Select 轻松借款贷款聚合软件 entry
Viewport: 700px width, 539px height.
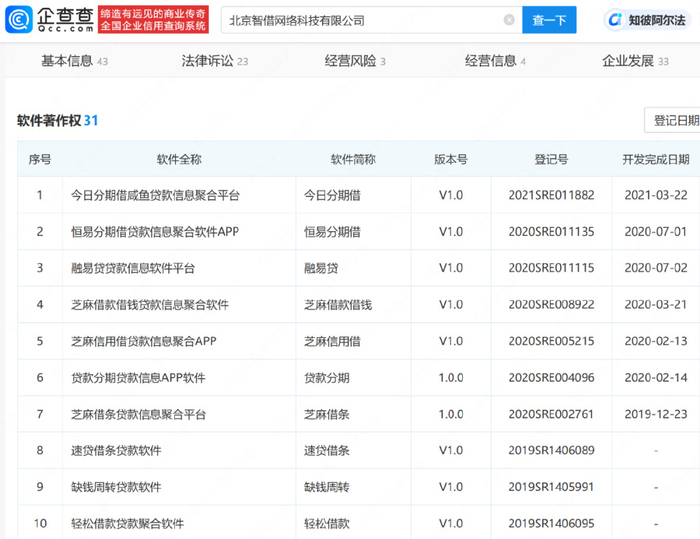coord(127,523)
